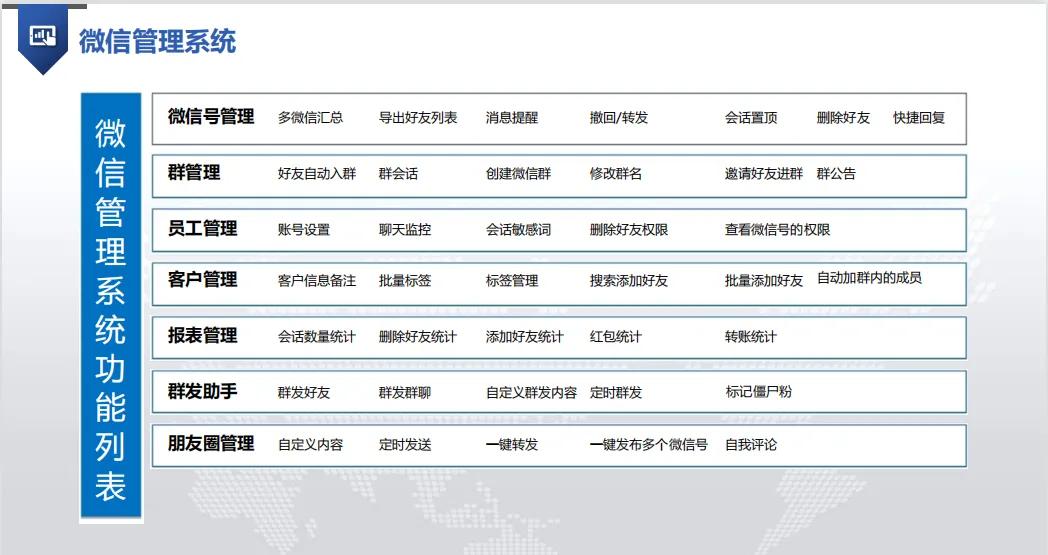The image size is (1048, 555).
Task: Click 定时发送 feature text
Action: coord(404,445)
